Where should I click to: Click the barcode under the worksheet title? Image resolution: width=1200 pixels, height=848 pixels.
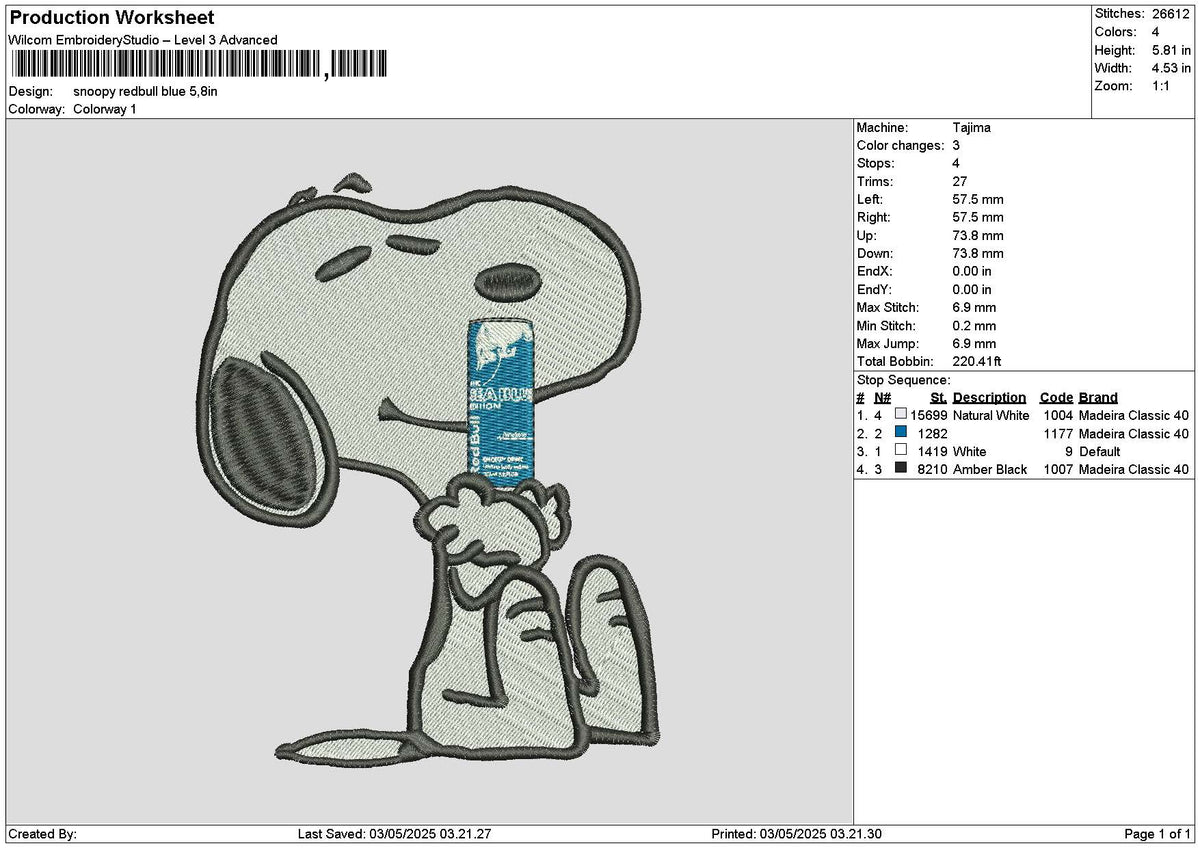click(x=198, y=66)
